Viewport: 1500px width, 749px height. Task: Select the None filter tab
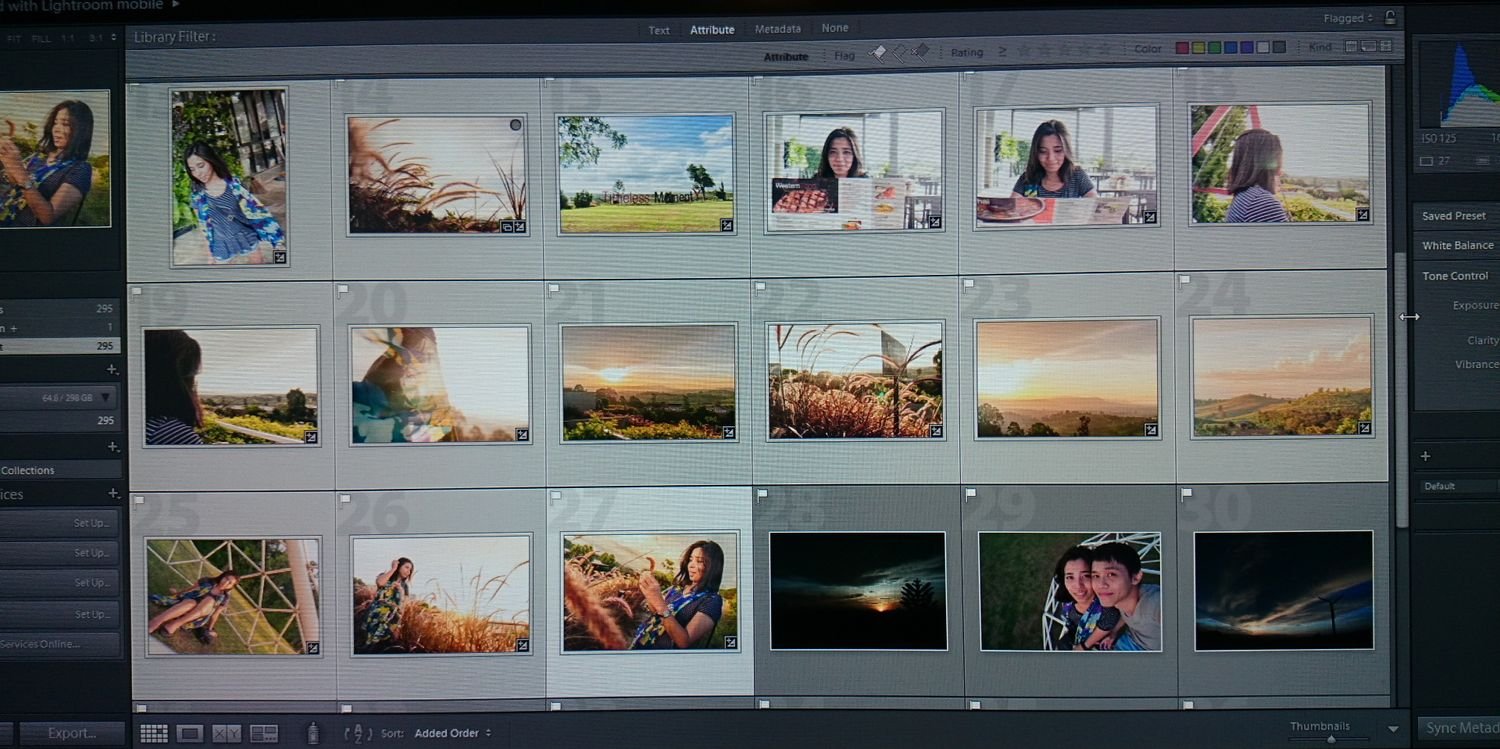click(x=835, y=28)
